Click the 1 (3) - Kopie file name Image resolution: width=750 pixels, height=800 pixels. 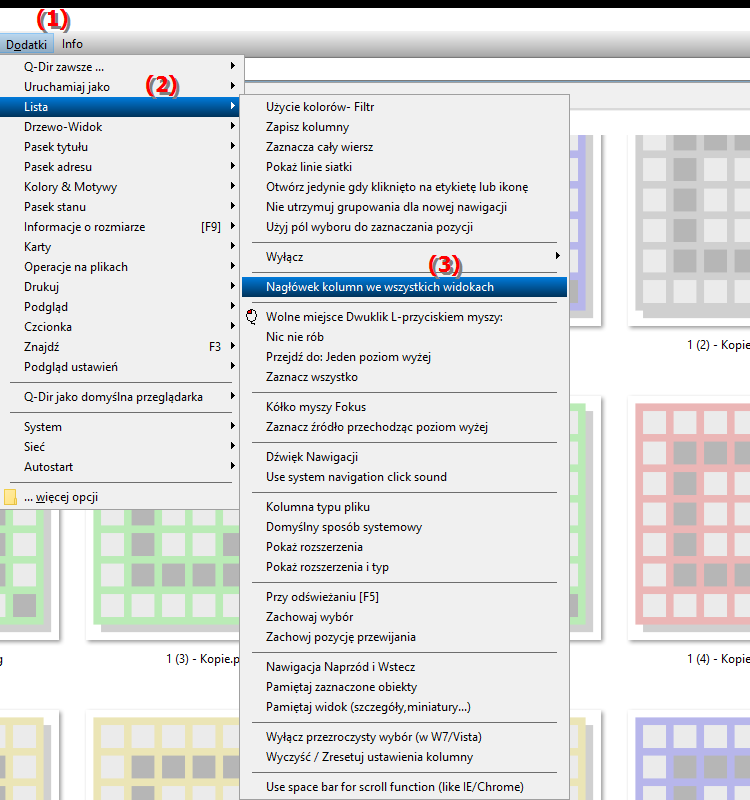[x=203, y=659]
